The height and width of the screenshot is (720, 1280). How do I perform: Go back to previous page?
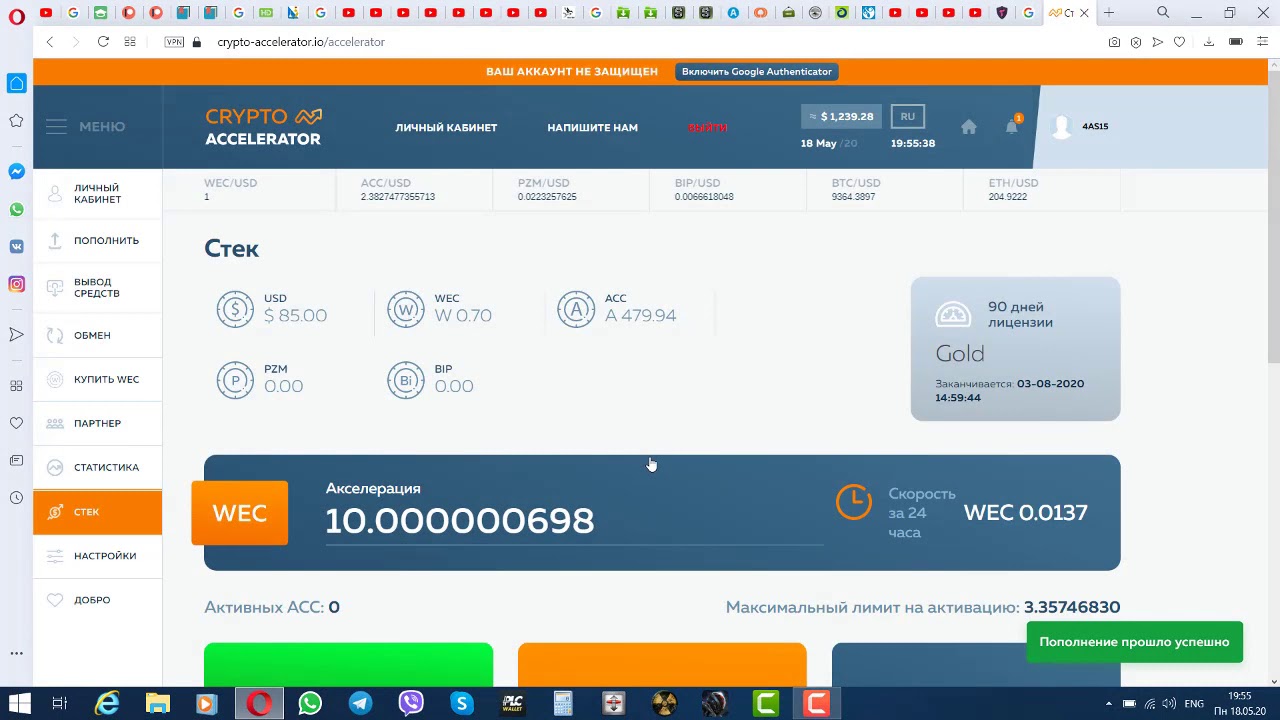click(x=50, y=42)
